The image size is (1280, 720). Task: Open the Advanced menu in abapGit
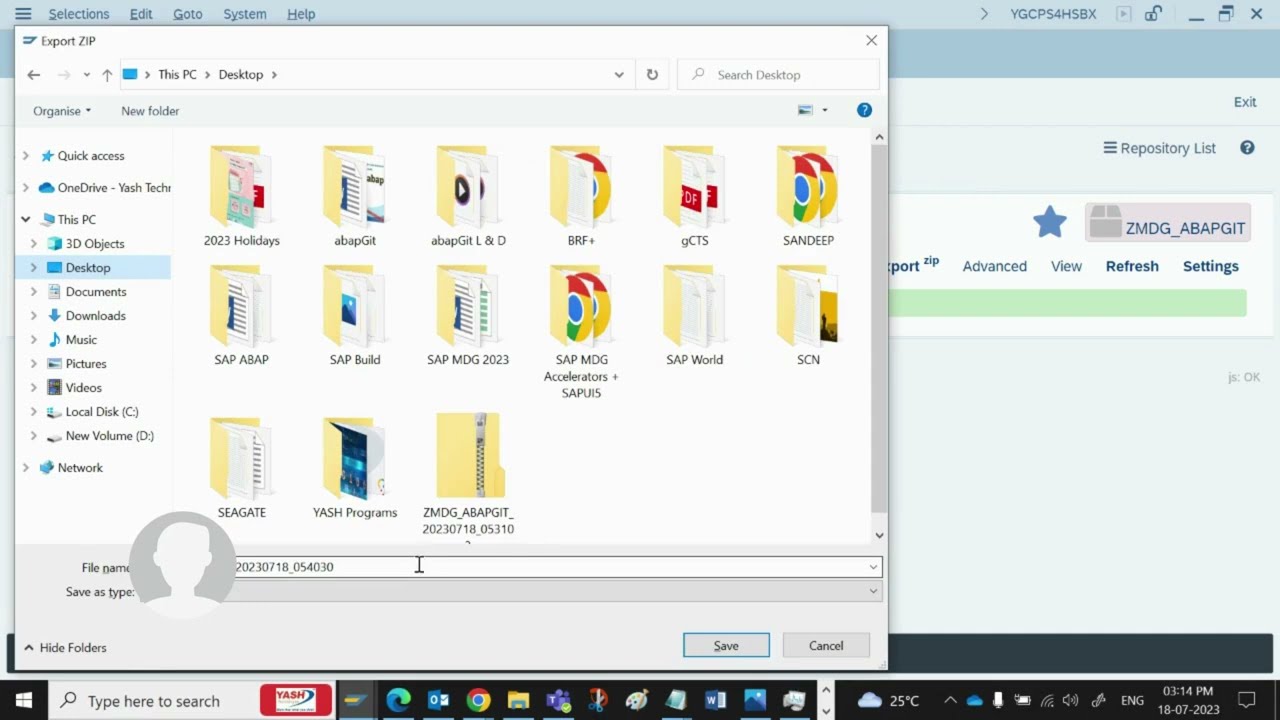tap(994, 266)
